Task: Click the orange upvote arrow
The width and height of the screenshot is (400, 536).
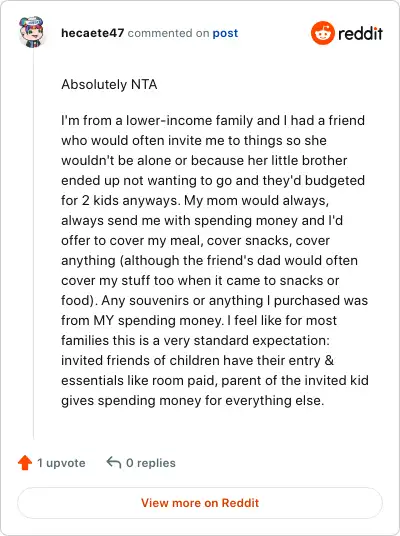Action: click(x=25, y=463)
